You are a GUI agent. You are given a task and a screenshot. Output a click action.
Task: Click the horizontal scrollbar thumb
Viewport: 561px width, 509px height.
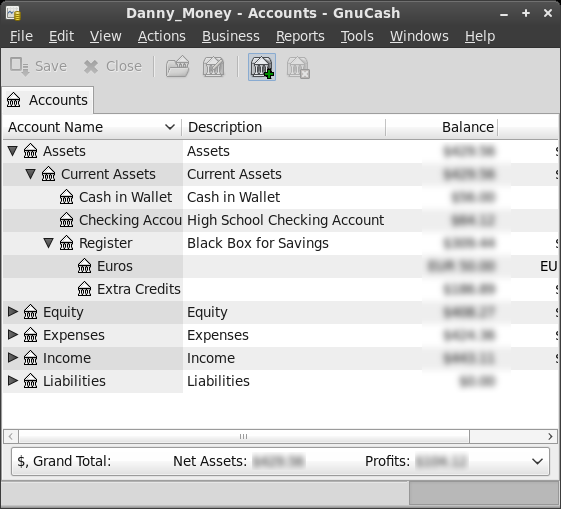click(244, 436)
